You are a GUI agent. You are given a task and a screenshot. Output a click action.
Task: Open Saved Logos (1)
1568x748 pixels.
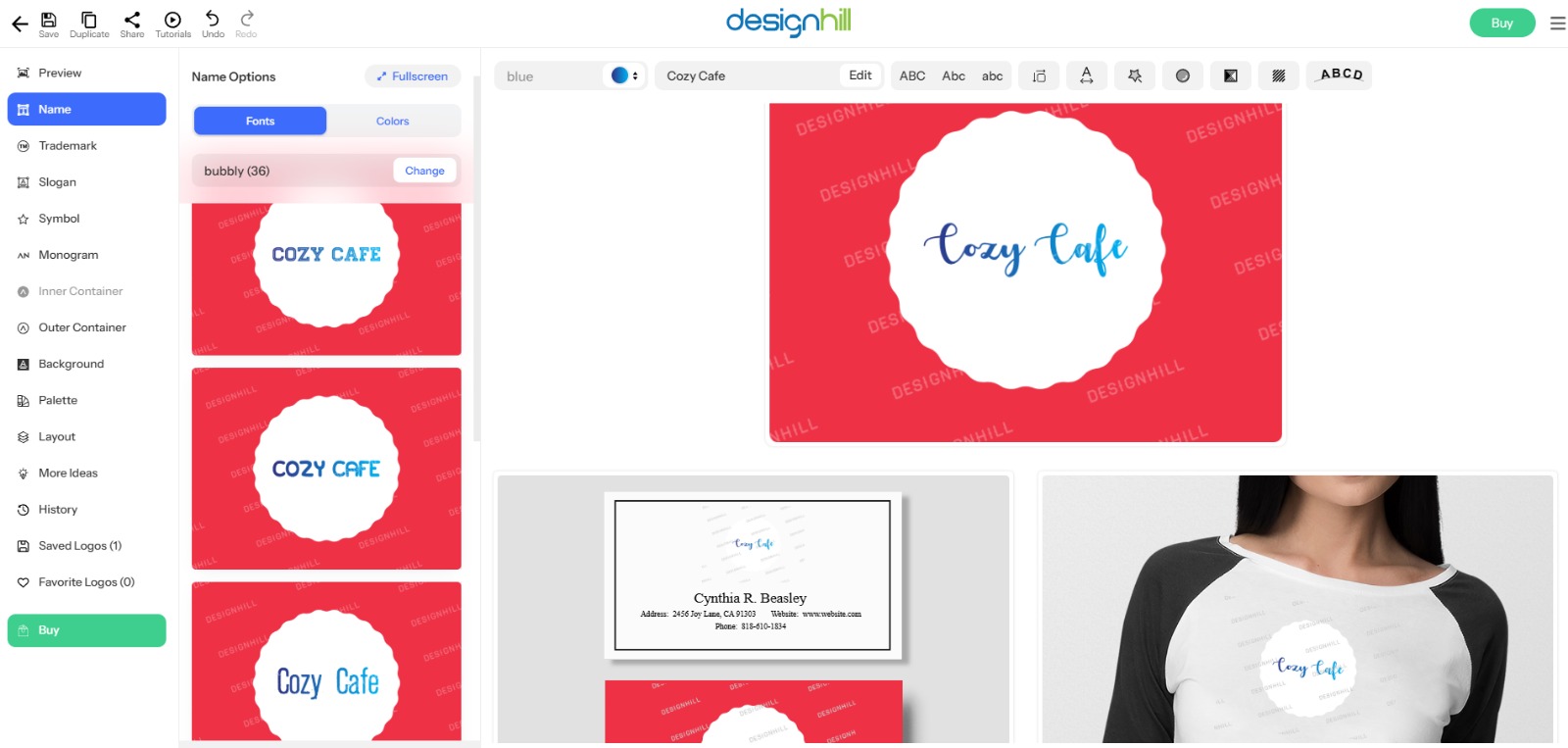[86, 545]
